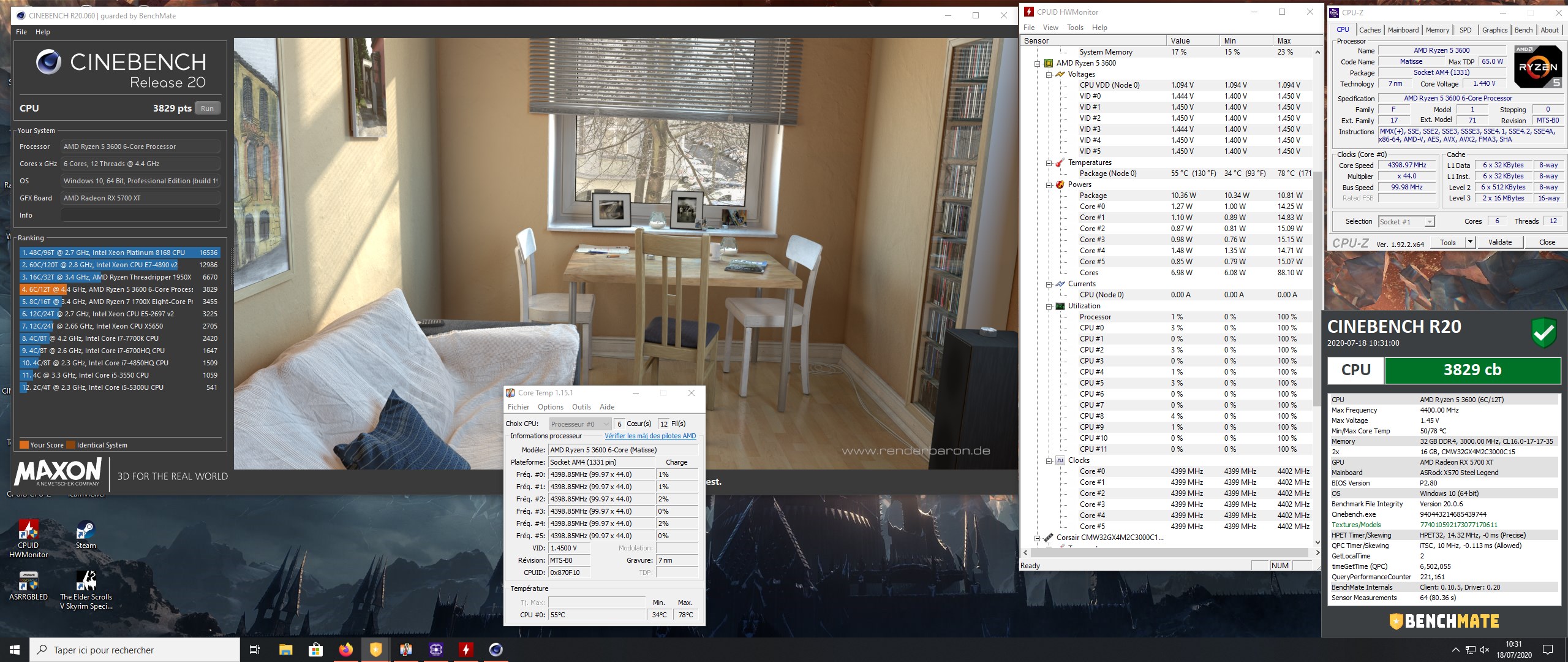The image size is (1568, 662).
Task: Collapse the Corsair CMW32GX4M2C3000C1 node
Action: [1038, 538]
